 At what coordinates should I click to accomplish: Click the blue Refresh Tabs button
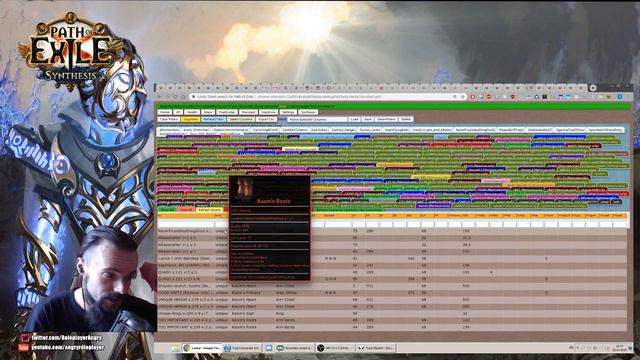(x=213, y=119)
